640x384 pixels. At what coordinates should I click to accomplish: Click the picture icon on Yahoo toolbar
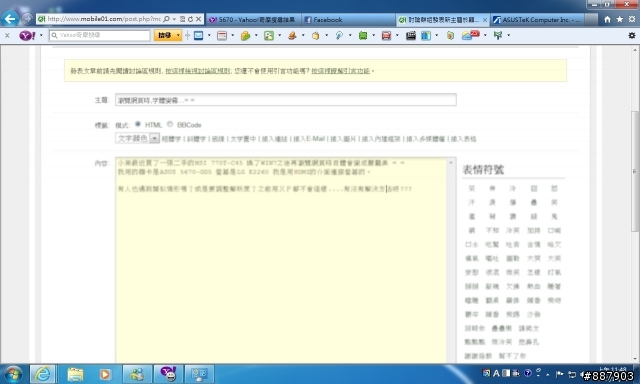(x=269, y=36)
